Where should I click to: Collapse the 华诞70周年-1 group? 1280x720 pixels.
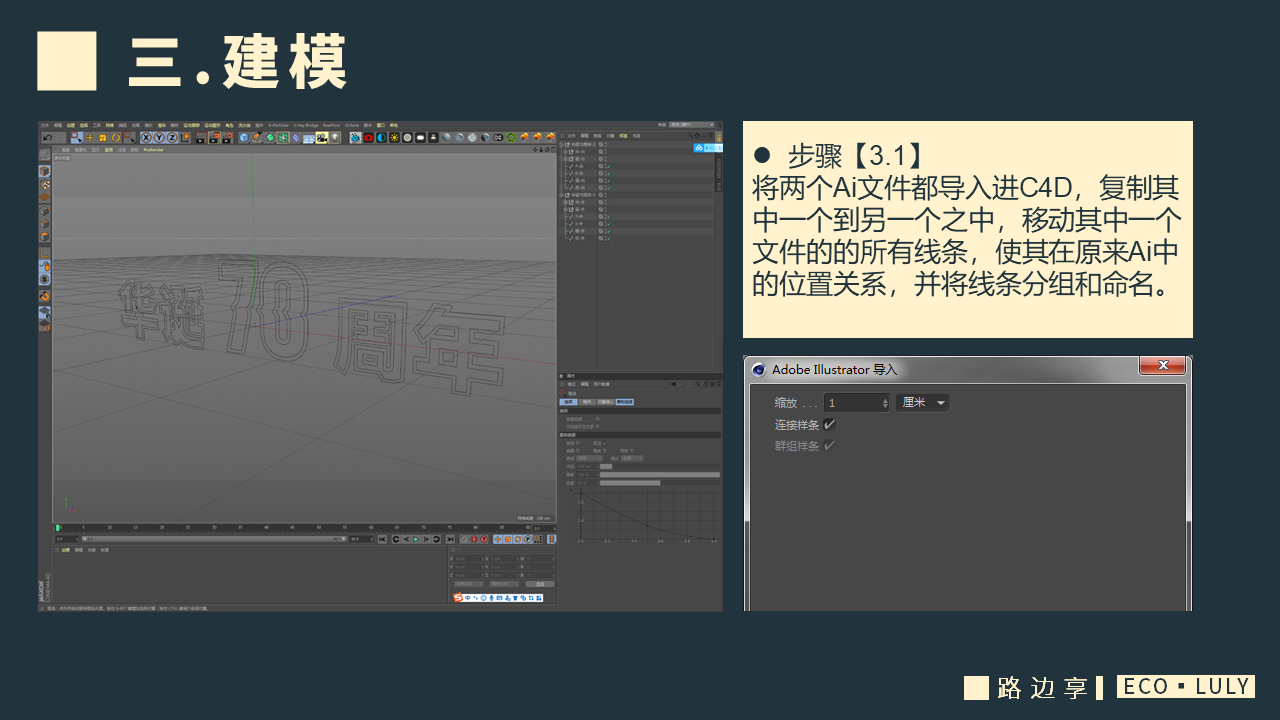561,195
